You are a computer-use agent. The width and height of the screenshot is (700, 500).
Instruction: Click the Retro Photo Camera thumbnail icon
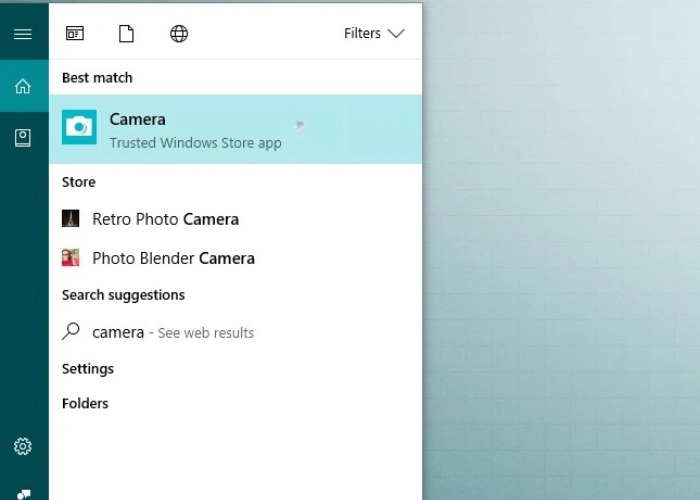(70, 219)
